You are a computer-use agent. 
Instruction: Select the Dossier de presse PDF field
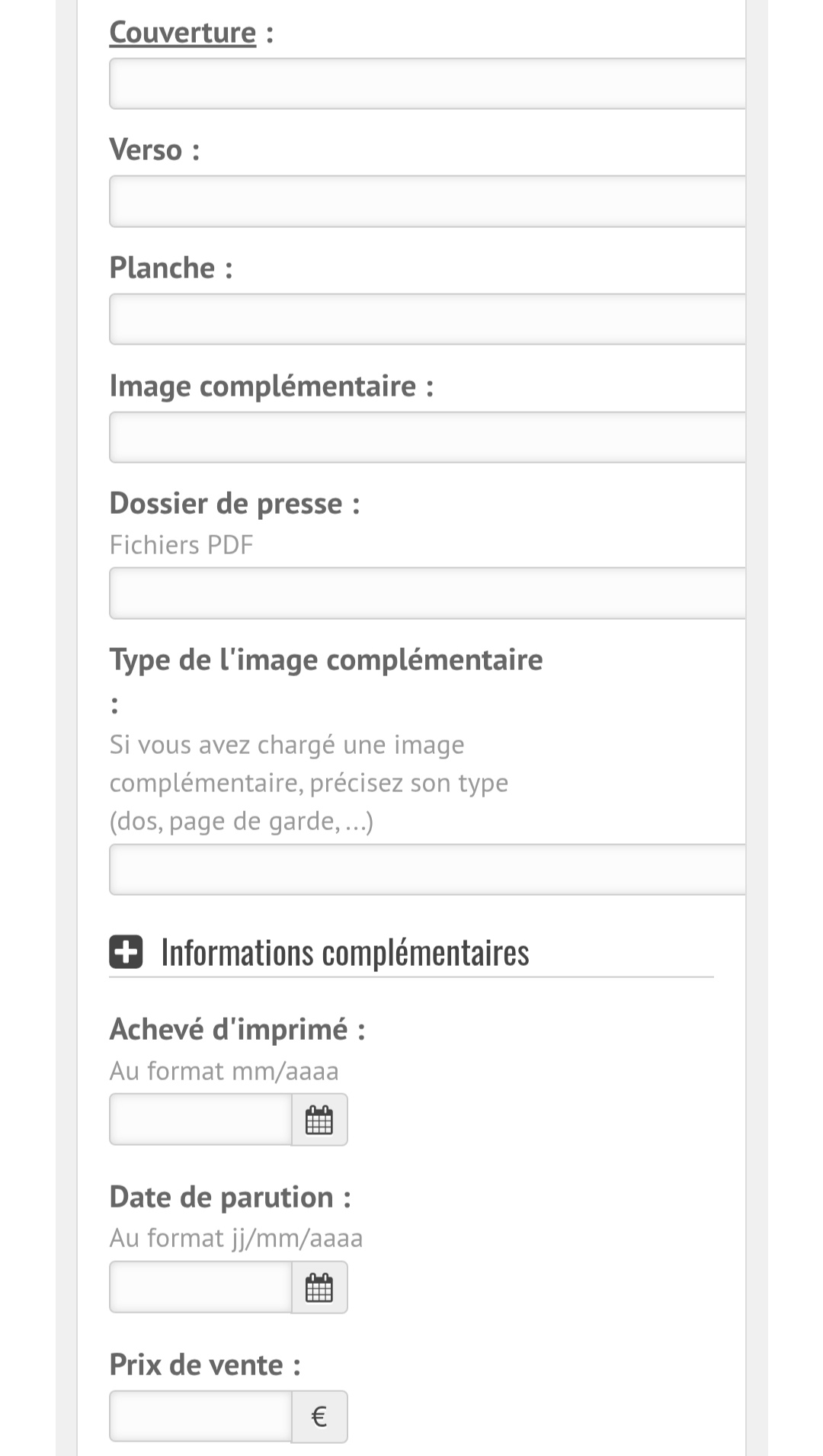click(x=427, y=593)
